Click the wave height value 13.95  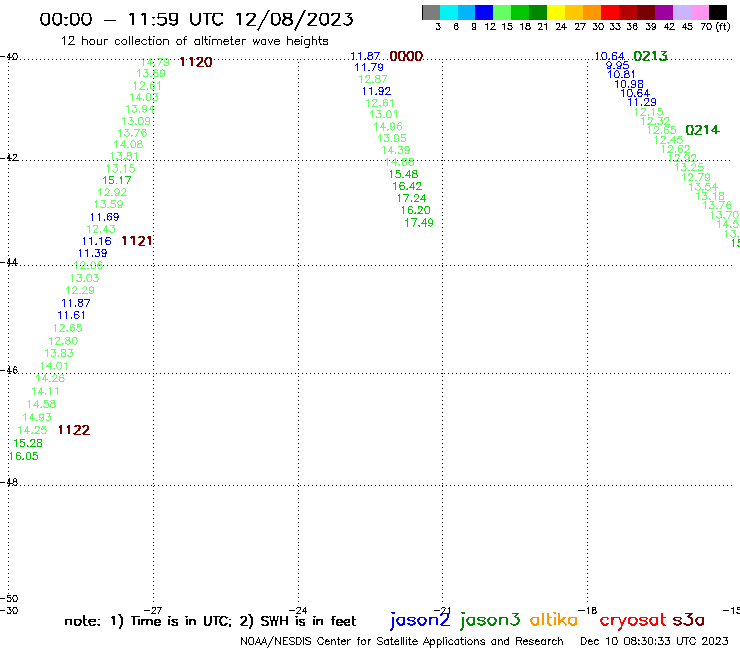(x=392, y=139)
